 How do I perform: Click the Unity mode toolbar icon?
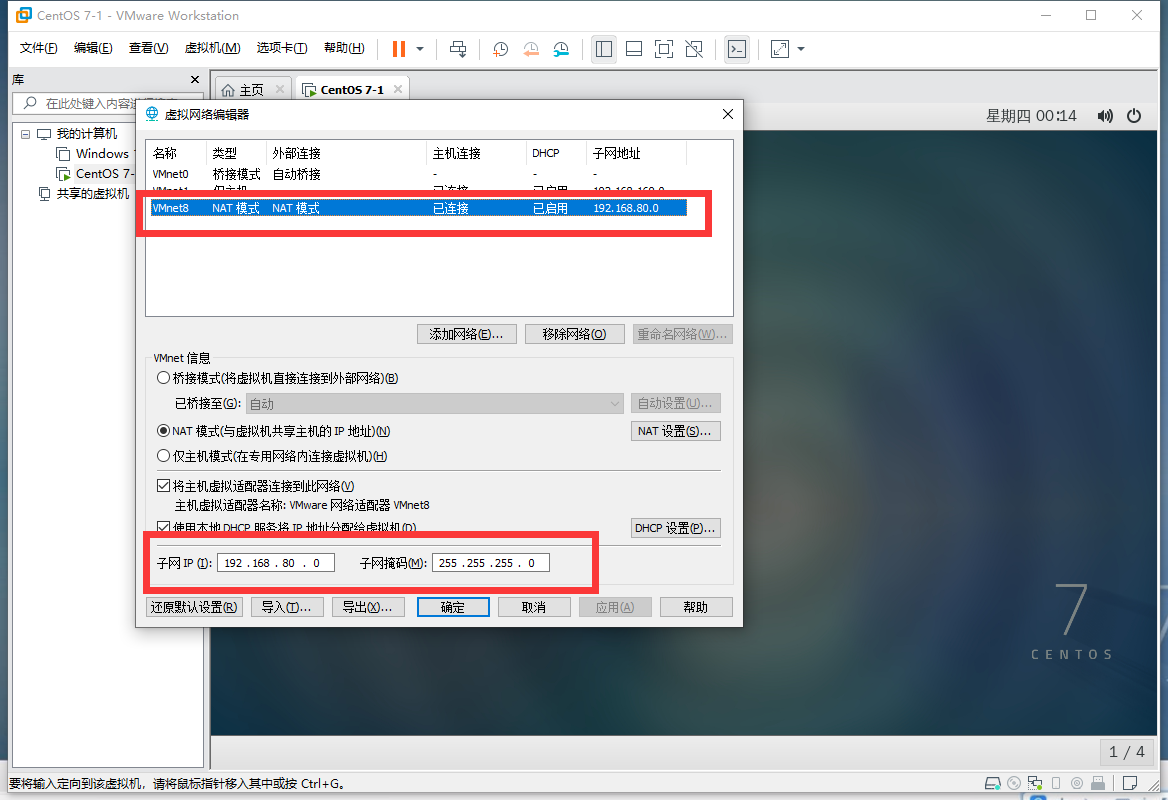point(694,49)
